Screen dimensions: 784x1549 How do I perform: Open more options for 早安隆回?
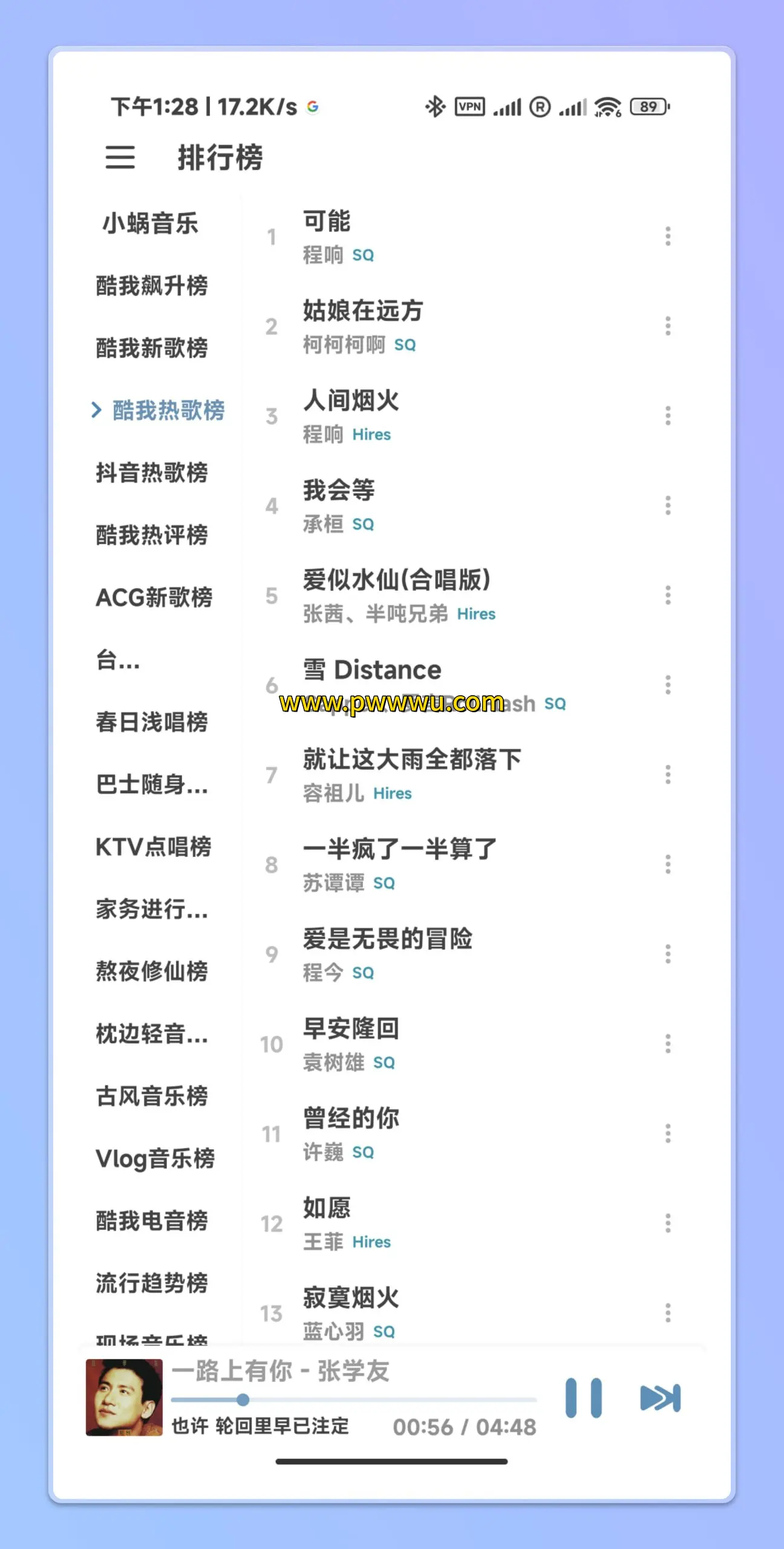668,1044
